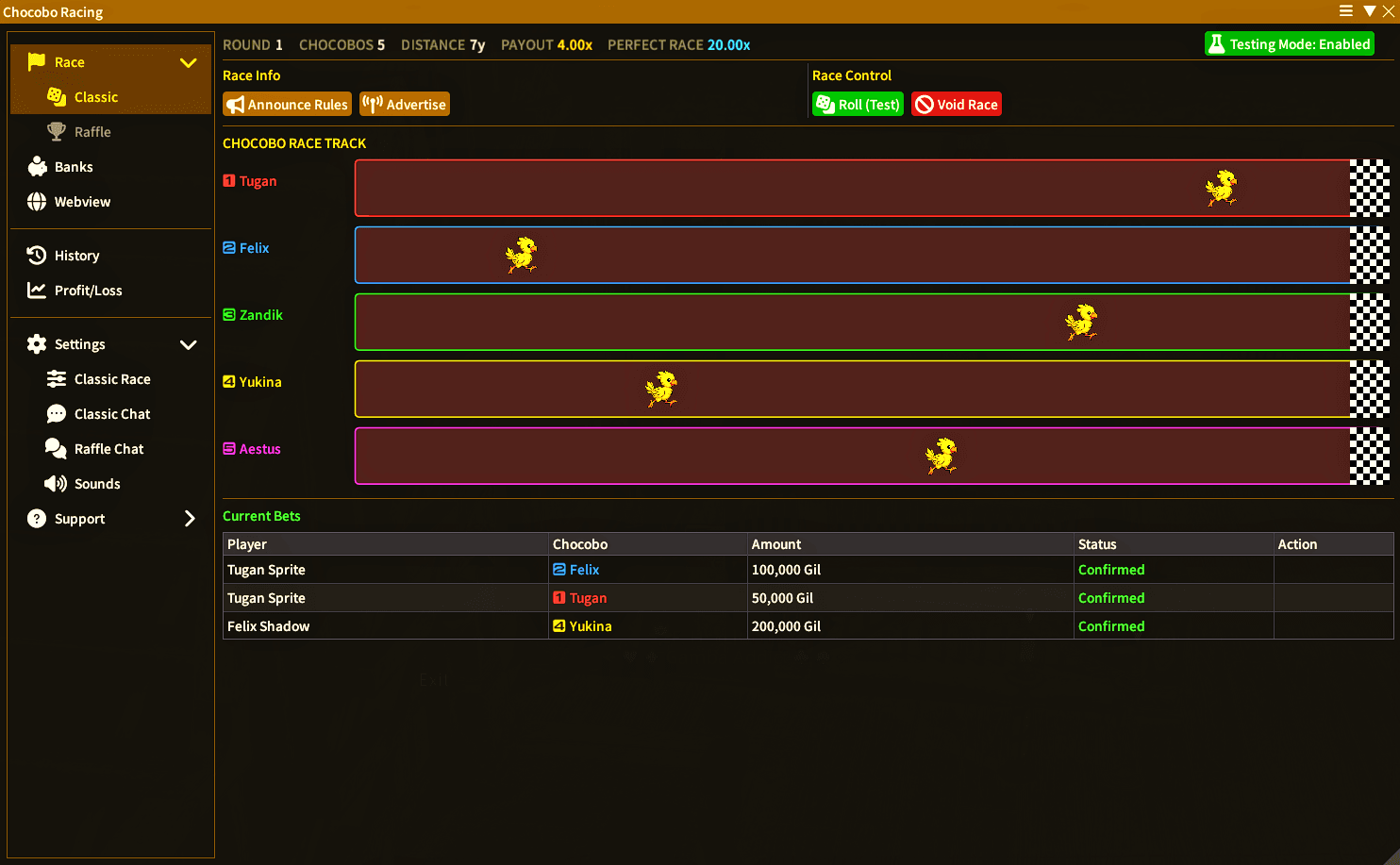The width and height of the screenshot is (1400, 865).
Task: Click the Amount column header
Action: (910, 544)
